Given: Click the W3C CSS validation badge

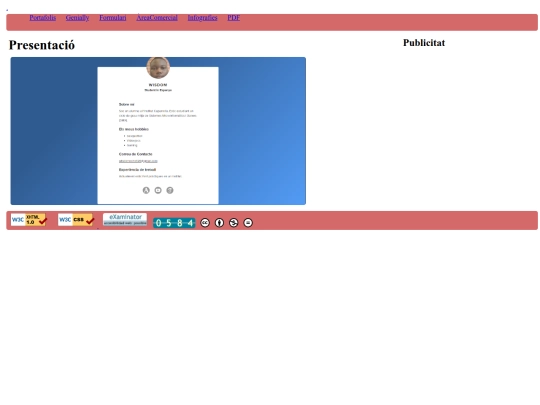Looking at the screenshot, I should (x=76, y=220).
